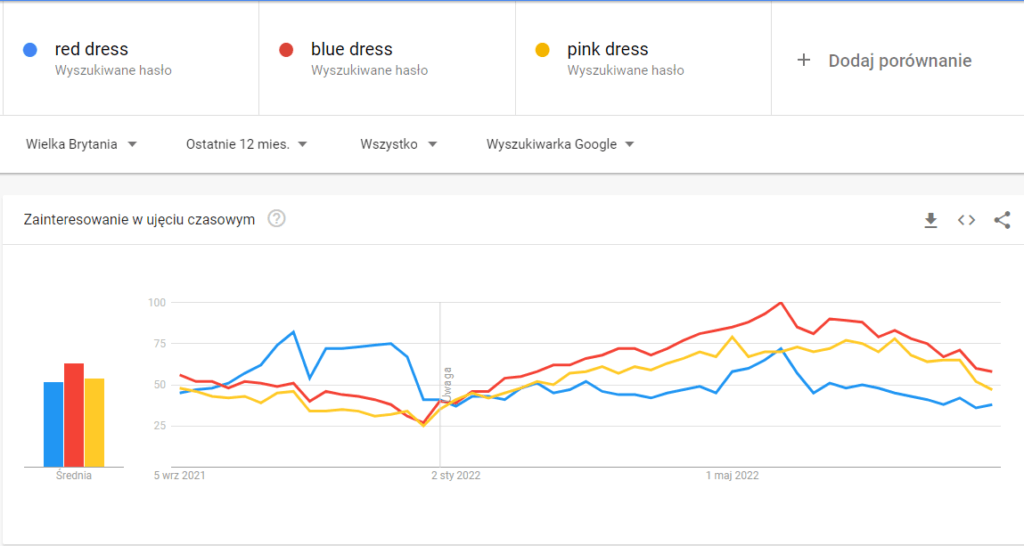Viewport: 1024px width, 546px height.
Task: Click the embed code icon
Action: click(966, 220)
